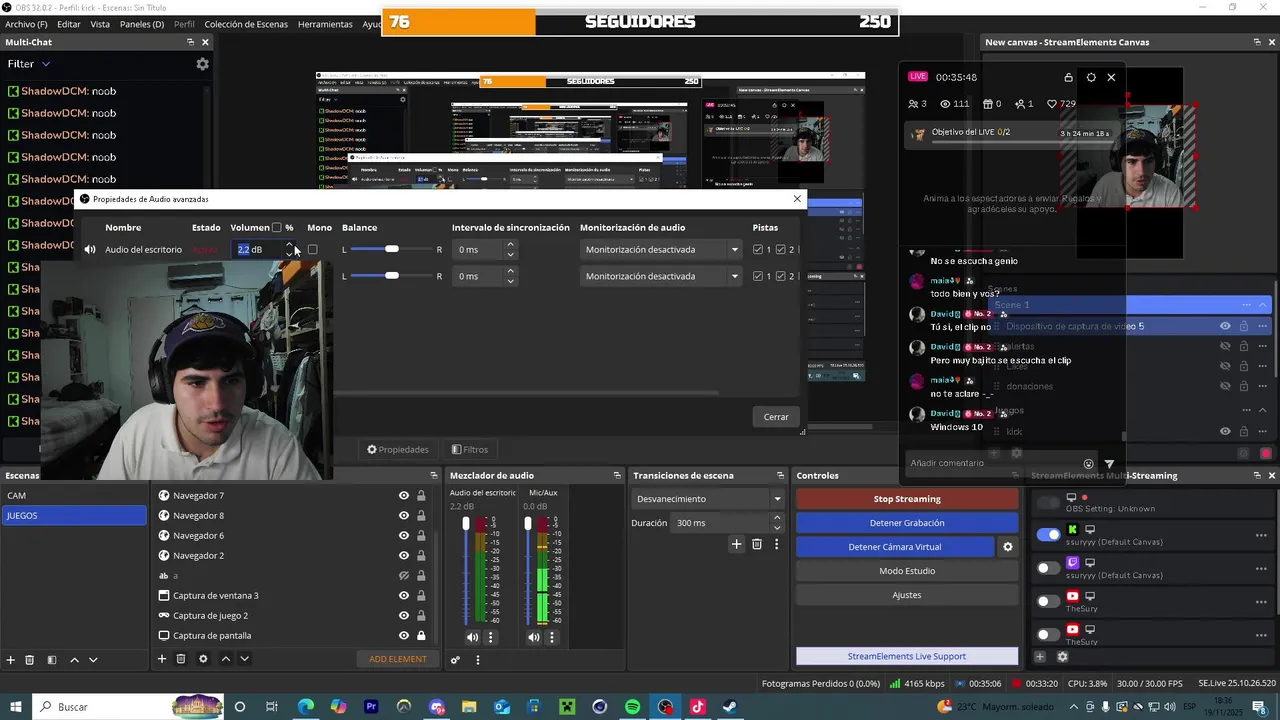This screenshot has width=1280, height=720.
Task: Open monitoring dropdown for Audio del escritorio
Action: 662,250
